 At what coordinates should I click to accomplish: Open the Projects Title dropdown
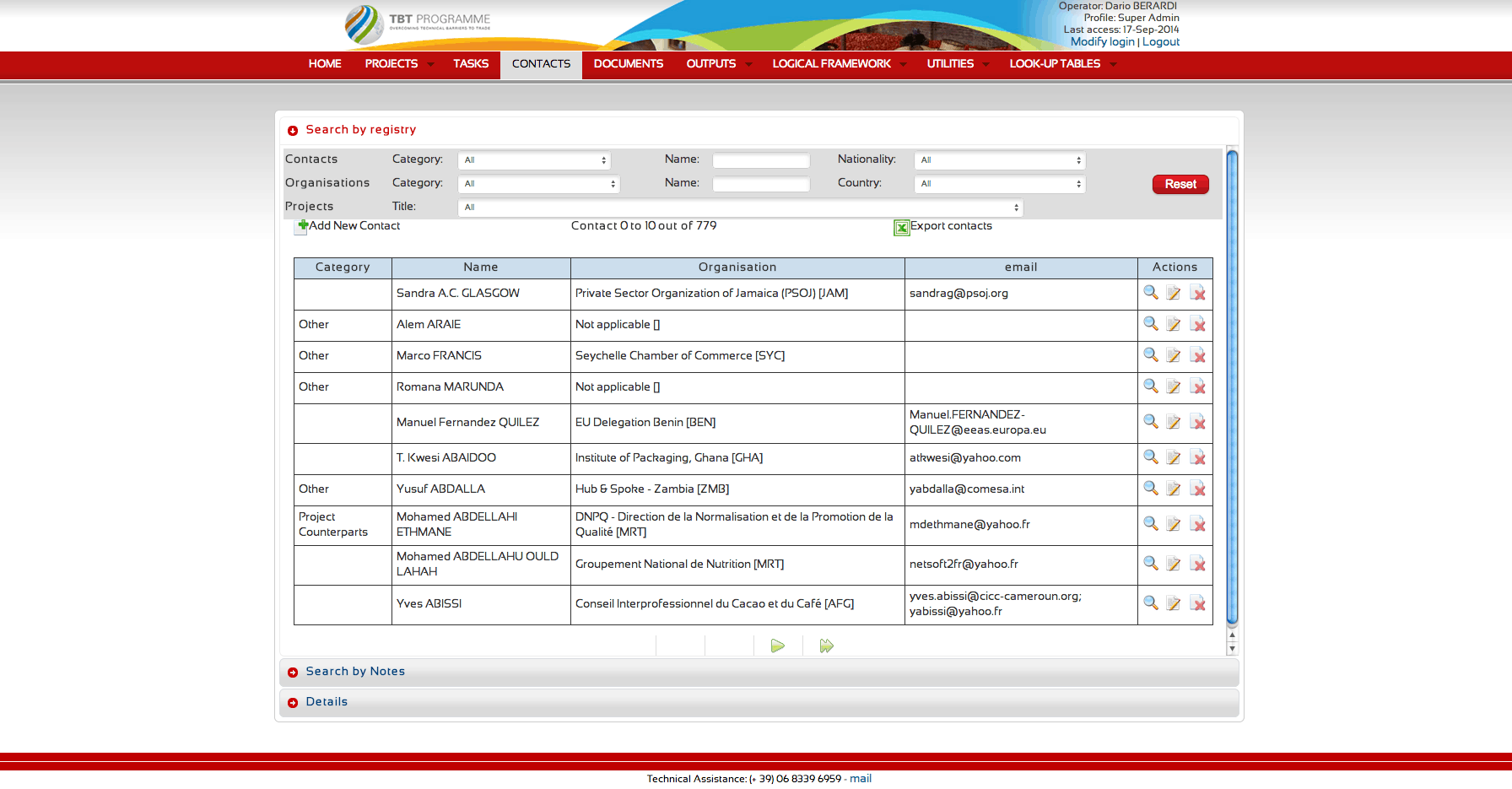[741, 208]
